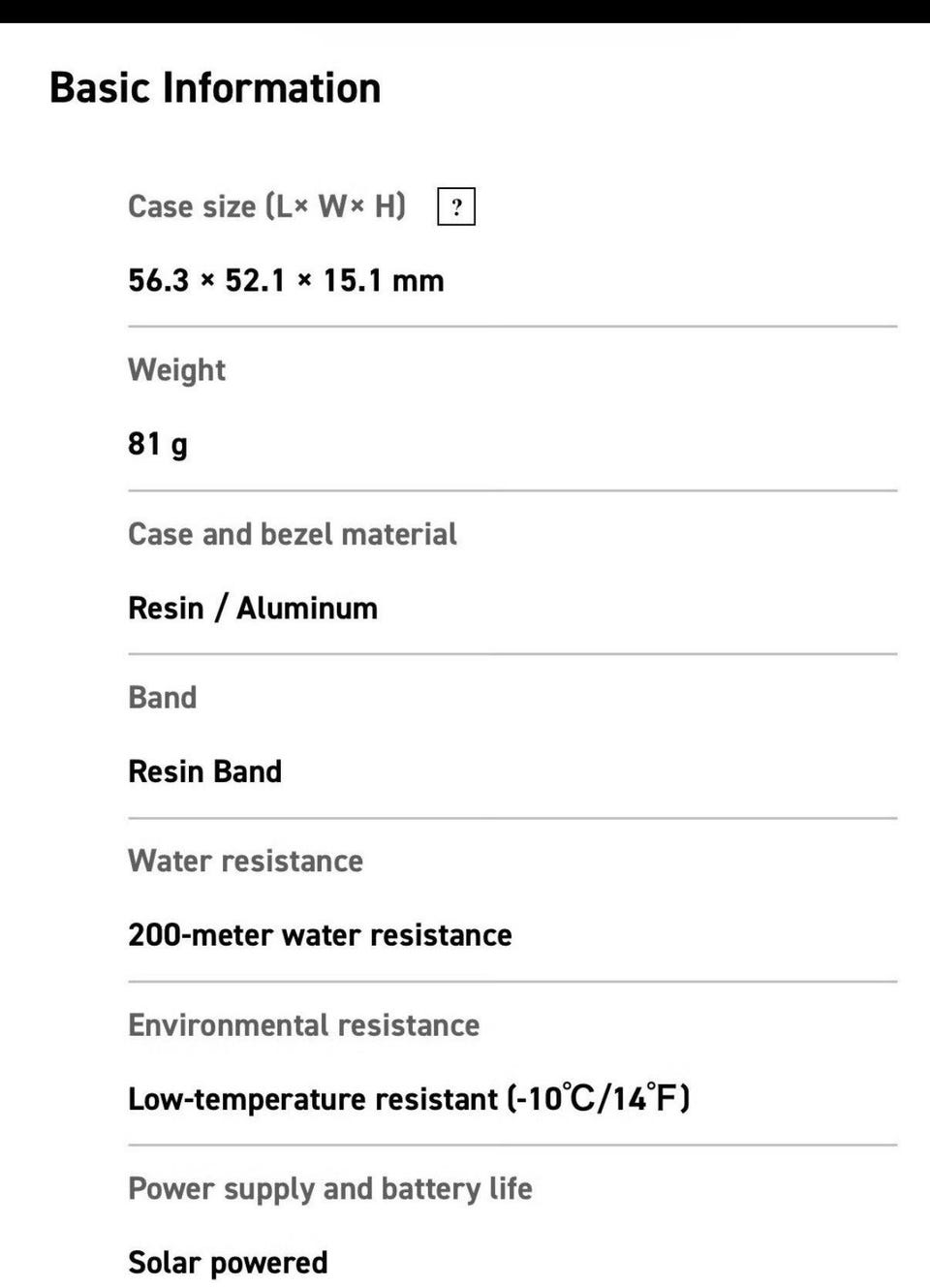This screenshot has height=1288, width=930.
Task: Click the 15.1 mm height value
Action: pos(383,281)
